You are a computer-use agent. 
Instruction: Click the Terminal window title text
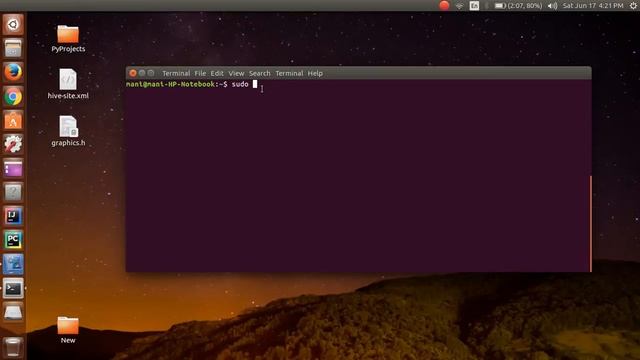tap(176, 73)
